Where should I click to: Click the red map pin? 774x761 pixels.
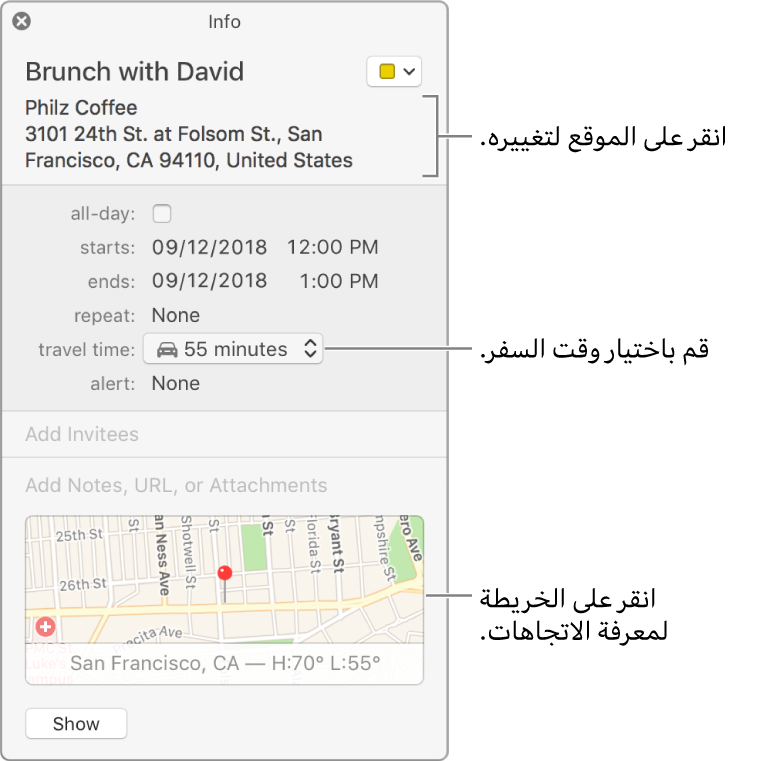225,576
